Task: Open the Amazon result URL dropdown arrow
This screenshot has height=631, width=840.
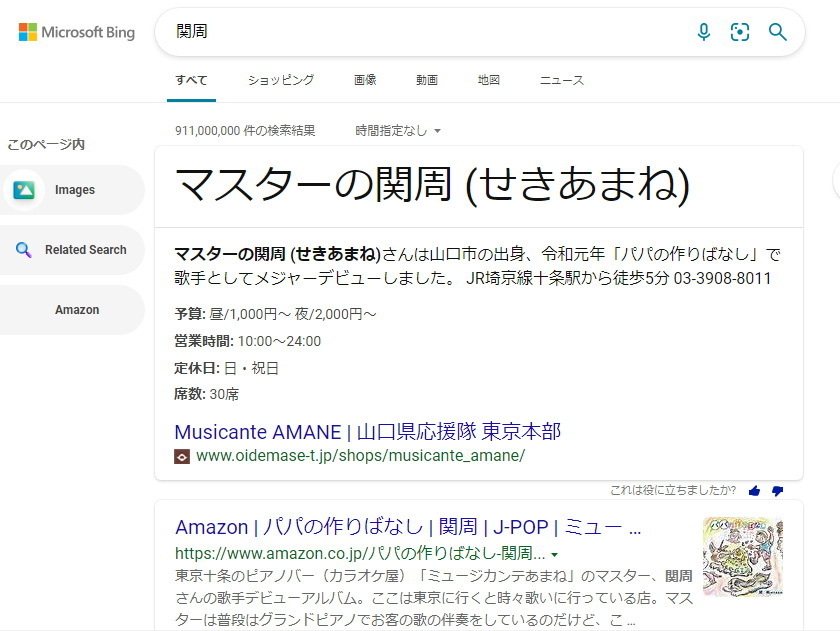Action: point(554,554)
